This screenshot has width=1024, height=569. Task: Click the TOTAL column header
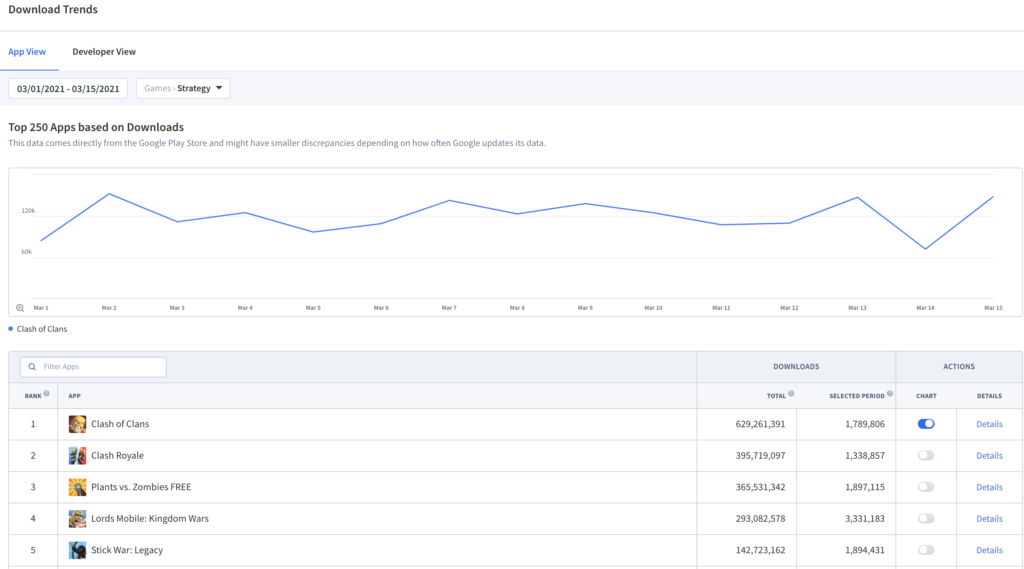[776, 396]
